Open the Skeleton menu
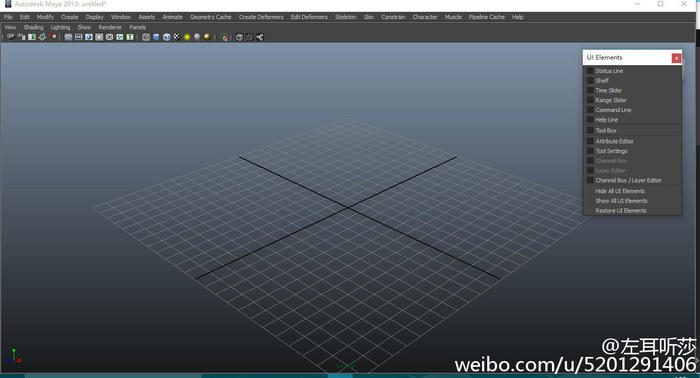700x378 pixels. [346, 17]
